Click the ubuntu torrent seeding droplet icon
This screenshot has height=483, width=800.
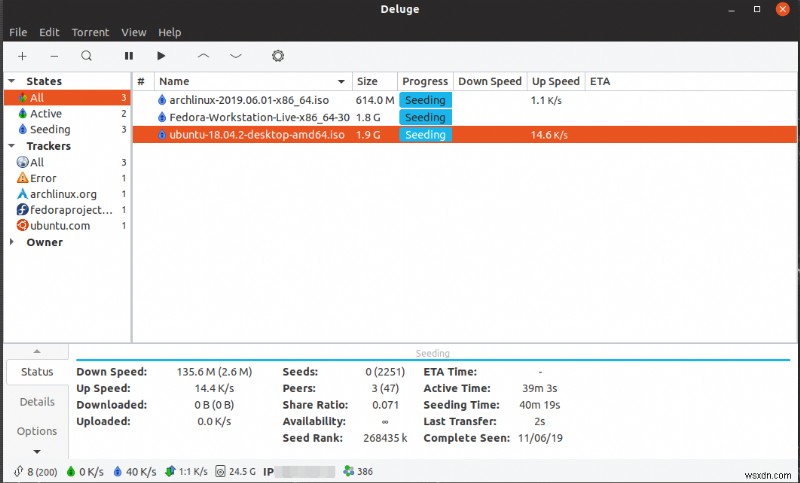162,135
